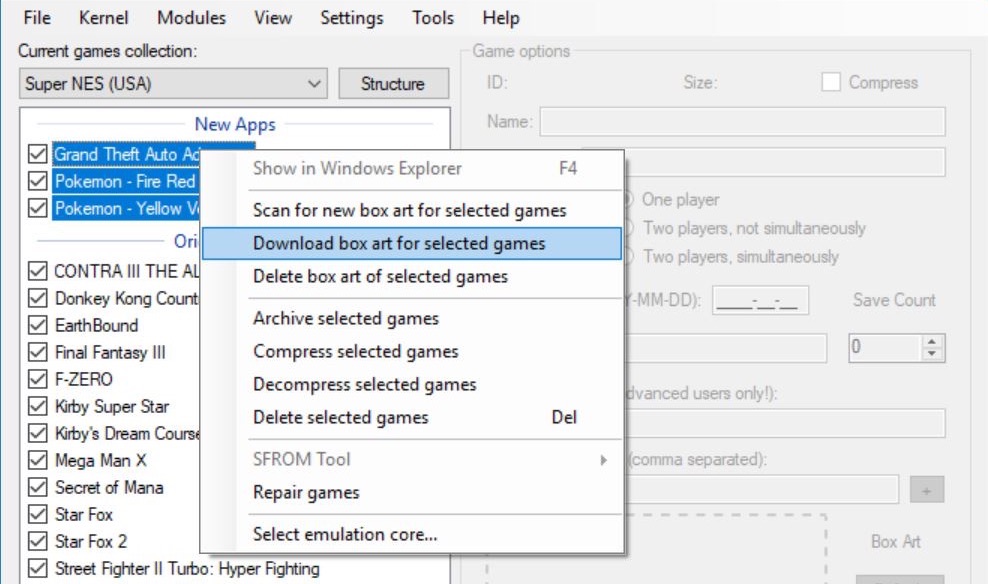Select the Grand Theft Auto game entry

127,154
